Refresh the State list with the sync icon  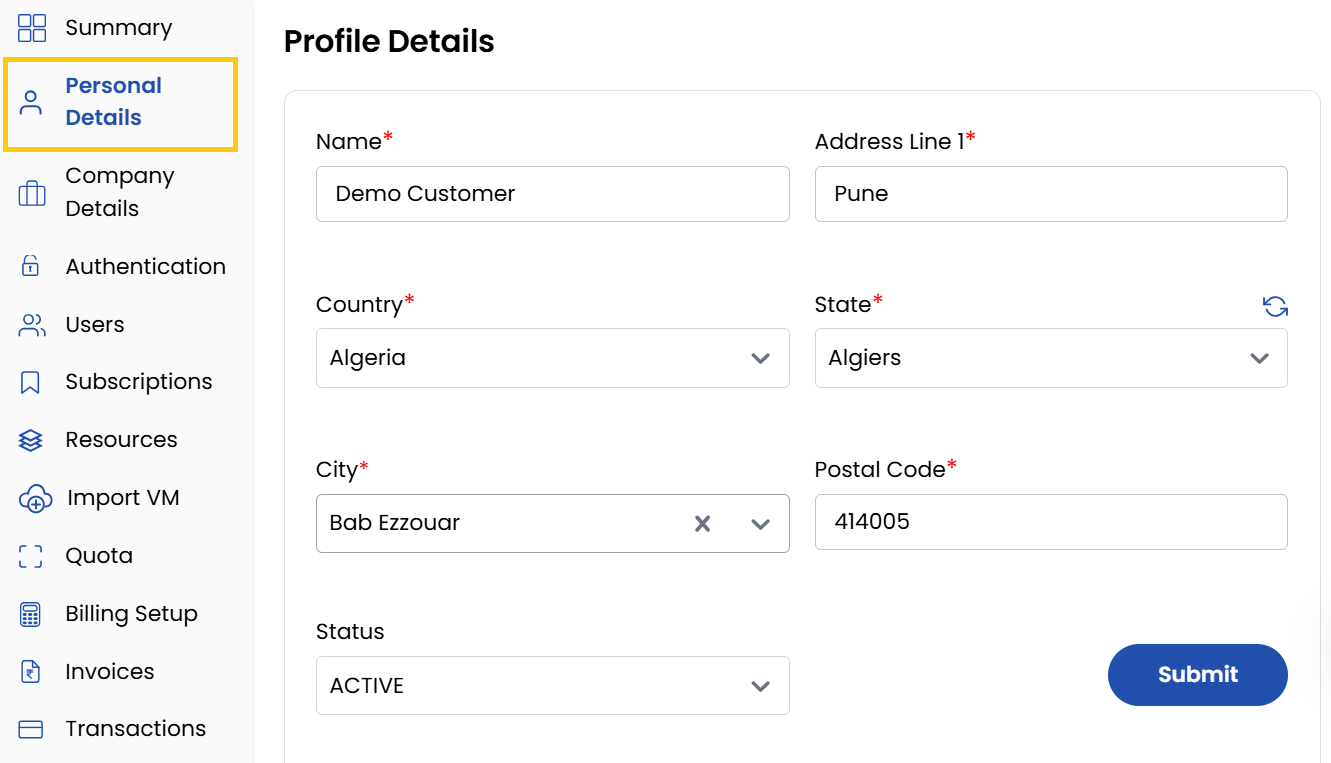[1275, 306]
